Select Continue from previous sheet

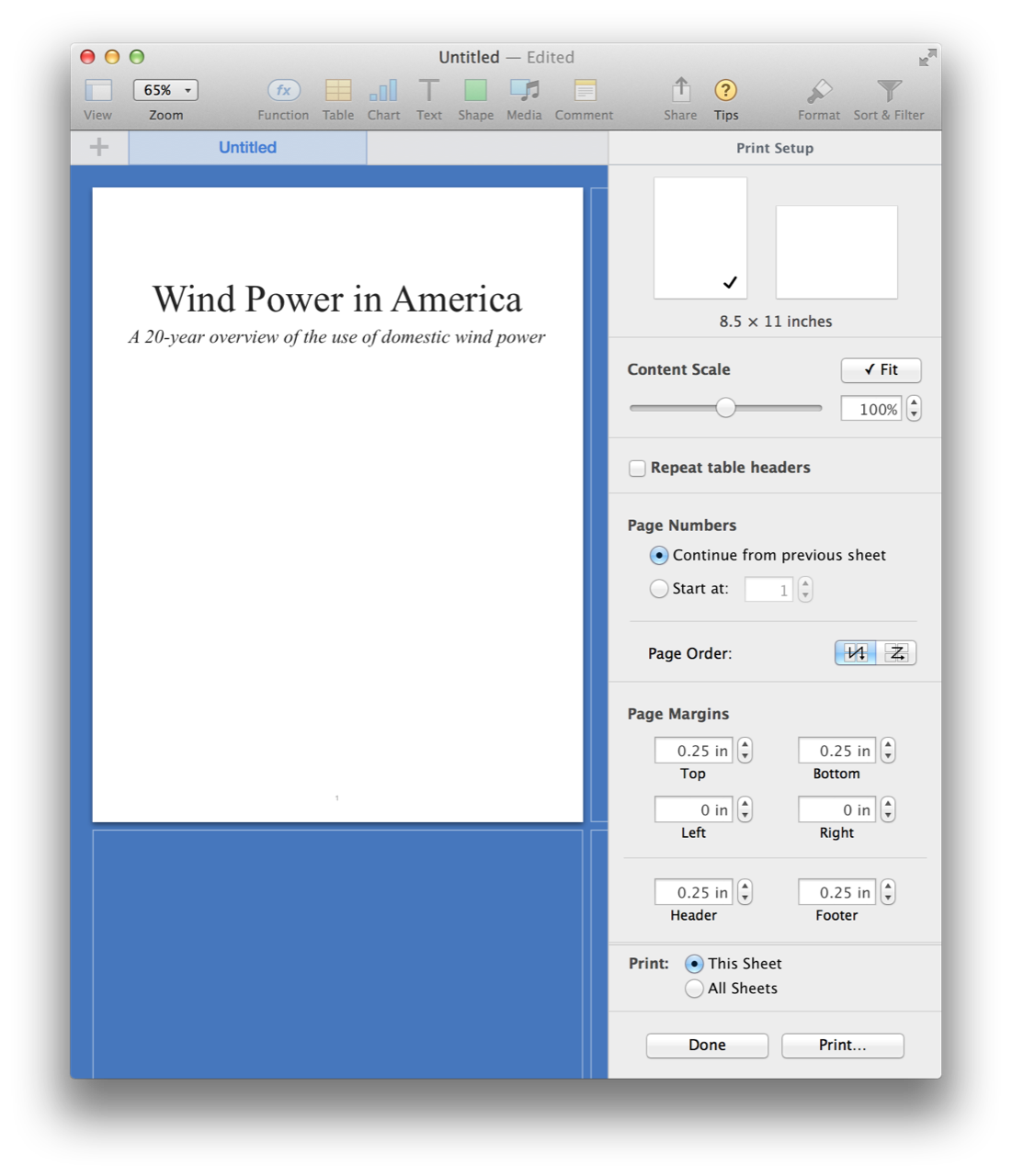coord(659,555)
